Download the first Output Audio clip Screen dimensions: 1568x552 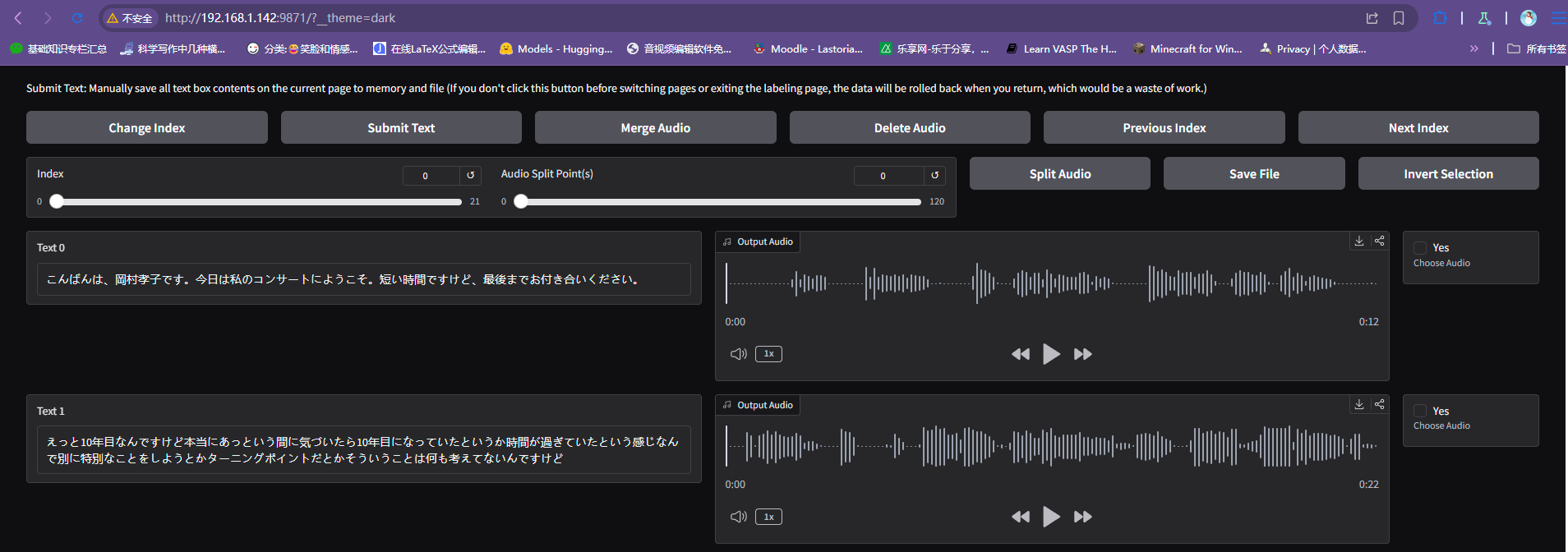tap(1359, 241)
